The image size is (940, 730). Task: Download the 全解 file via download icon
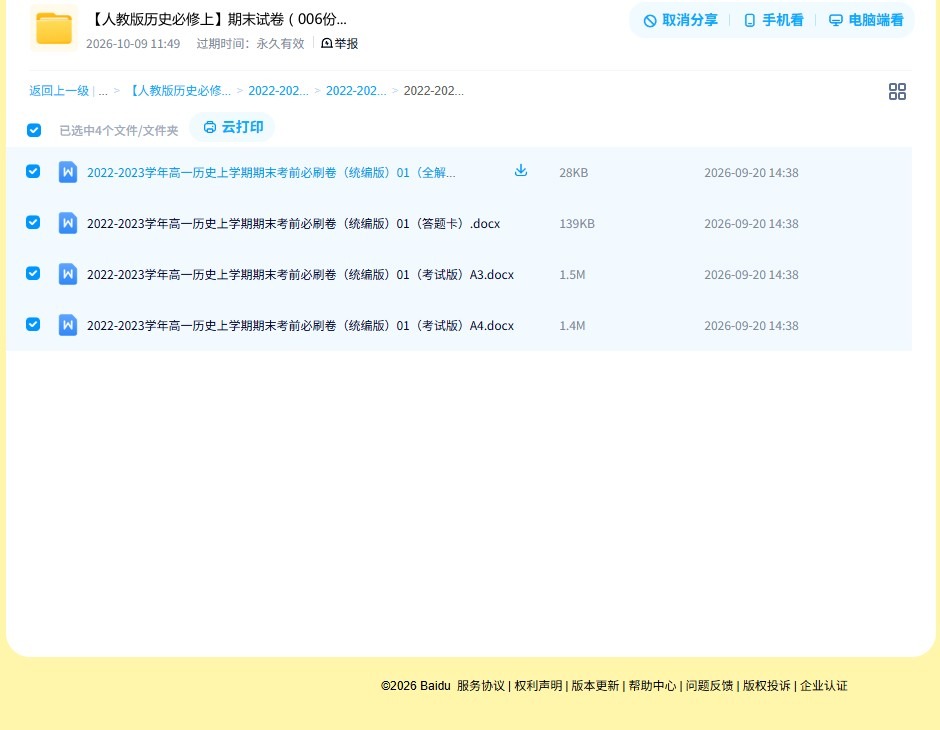point(521,171)
